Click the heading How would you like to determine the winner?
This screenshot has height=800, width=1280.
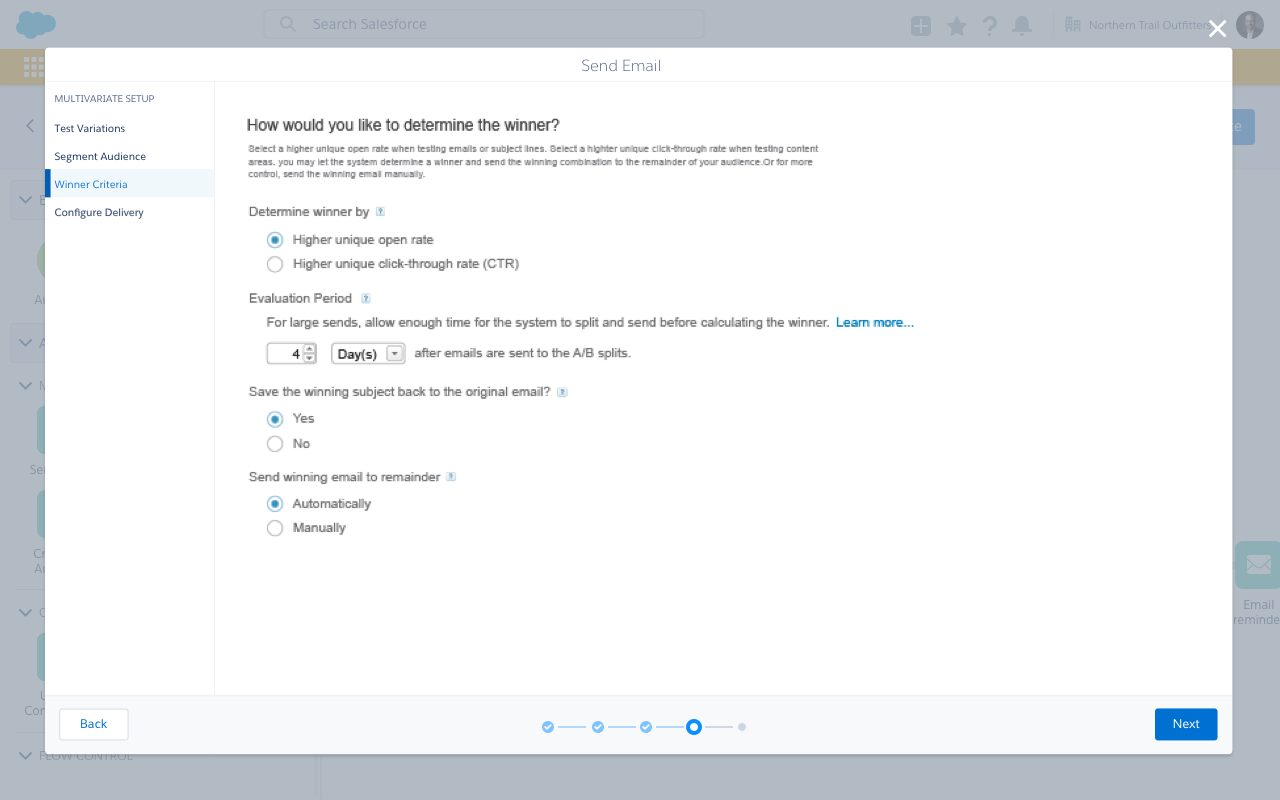[x=403, y=125]
